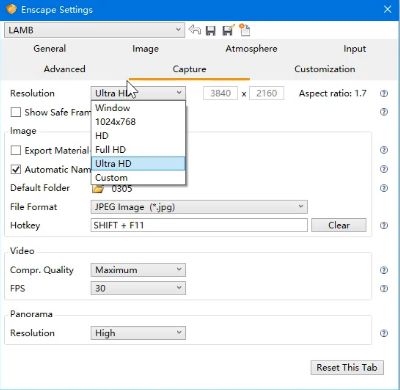
Task: Click the Save As preset icon
Action: 228,30
